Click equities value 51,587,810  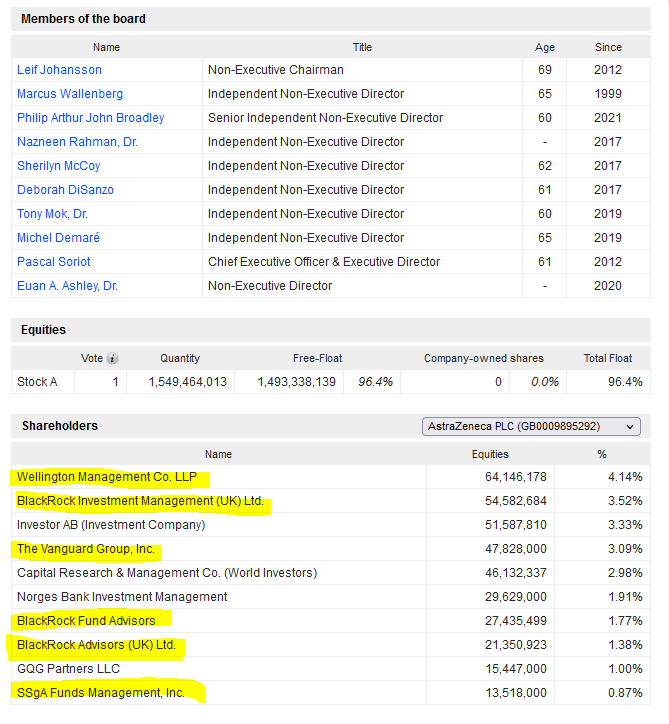[516, 525]
